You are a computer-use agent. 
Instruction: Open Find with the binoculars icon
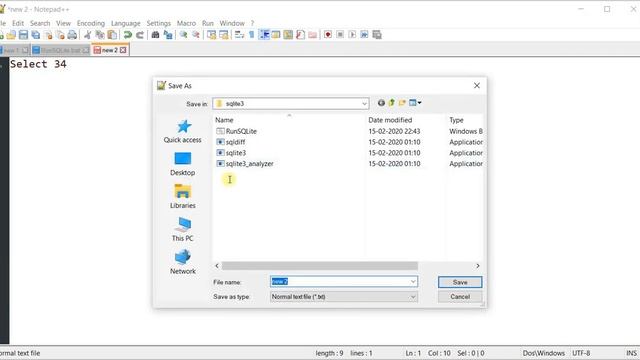pos(155,35)
